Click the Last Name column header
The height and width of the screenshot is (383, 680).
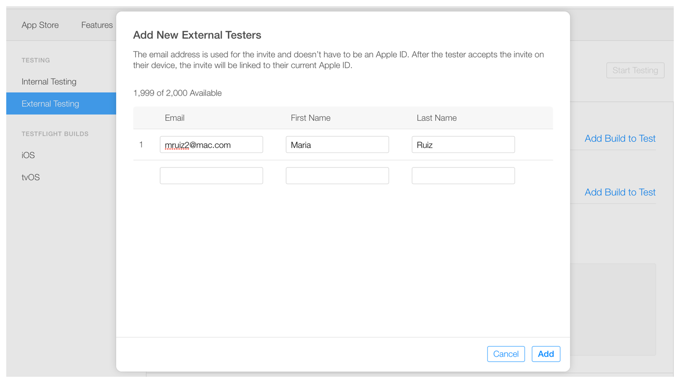click(x=437, y=118)
